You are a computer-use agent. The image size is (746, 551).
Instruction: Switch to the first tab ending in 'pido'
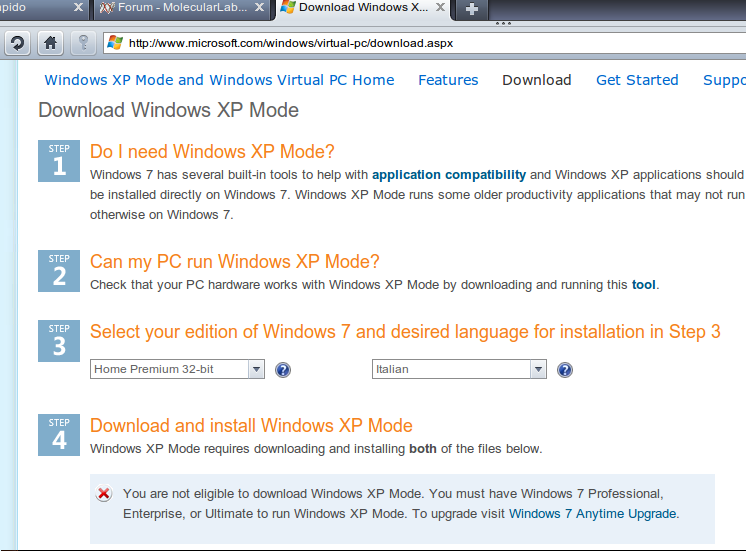tap(43, 8)
